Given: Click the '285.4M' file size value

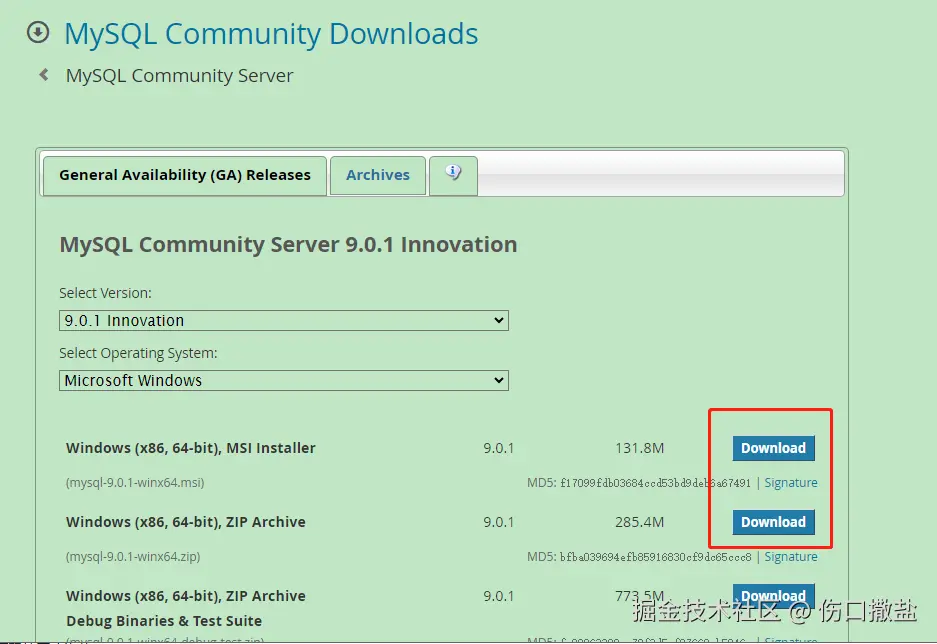Looking at the screenshot, I should coord(639,522).
